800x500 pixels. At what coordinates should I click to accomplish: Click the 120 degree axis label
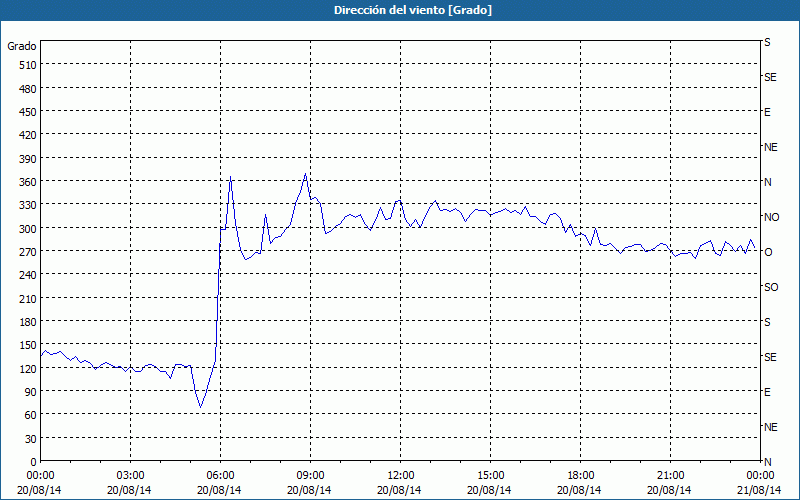(29, 368)
